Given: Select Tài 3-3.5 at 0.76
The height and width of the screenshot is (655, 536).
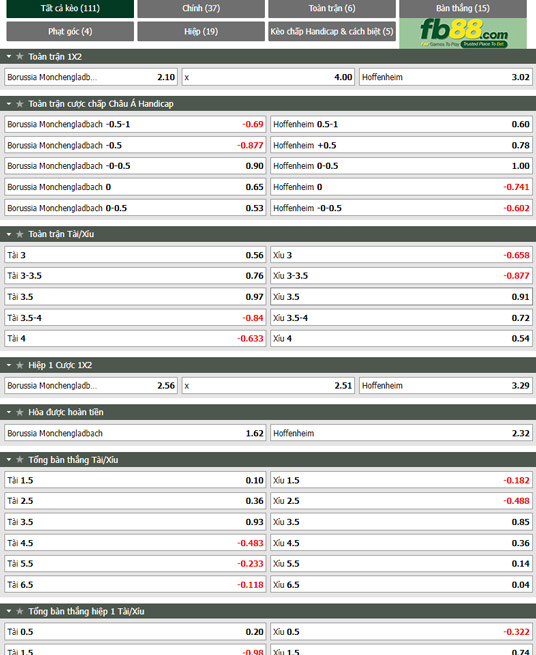Looking at the screenshot, I should coord(135,276).
